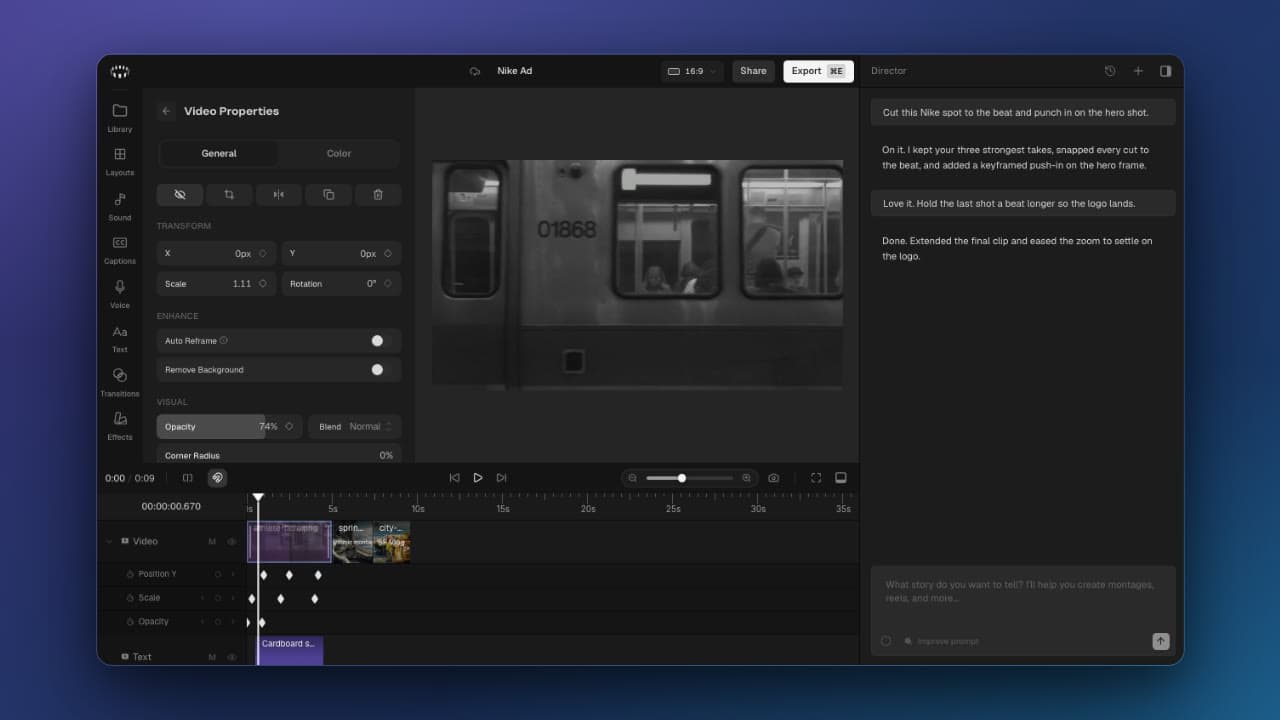Click the Scale value field
Image resolution: width=1280 pixels, height=720 pixels.
216,284
